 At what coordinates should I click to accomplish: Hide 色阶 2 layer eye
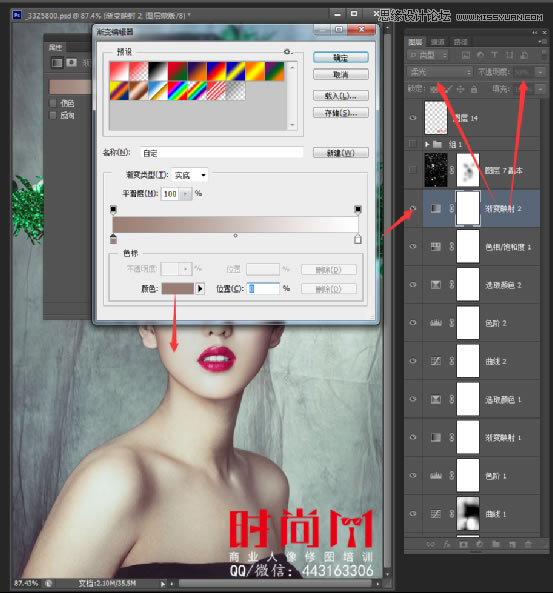tap(413, 323)
